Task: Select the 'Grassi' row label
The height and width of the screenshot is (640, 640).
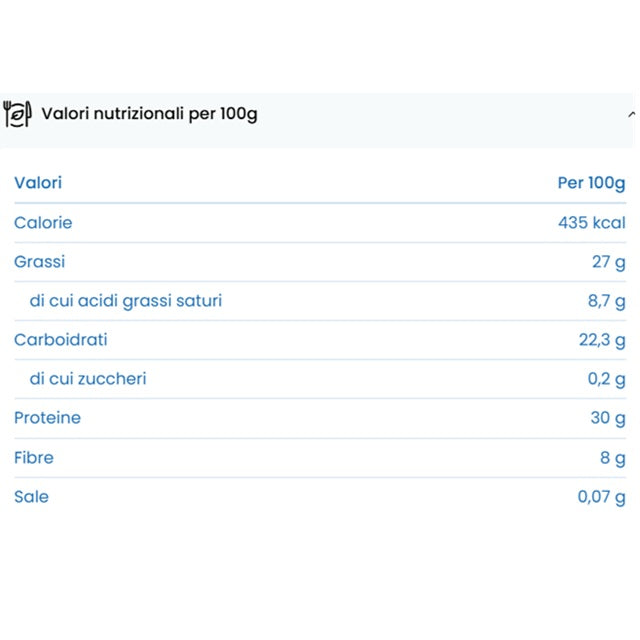Action: tap(39, 262)
